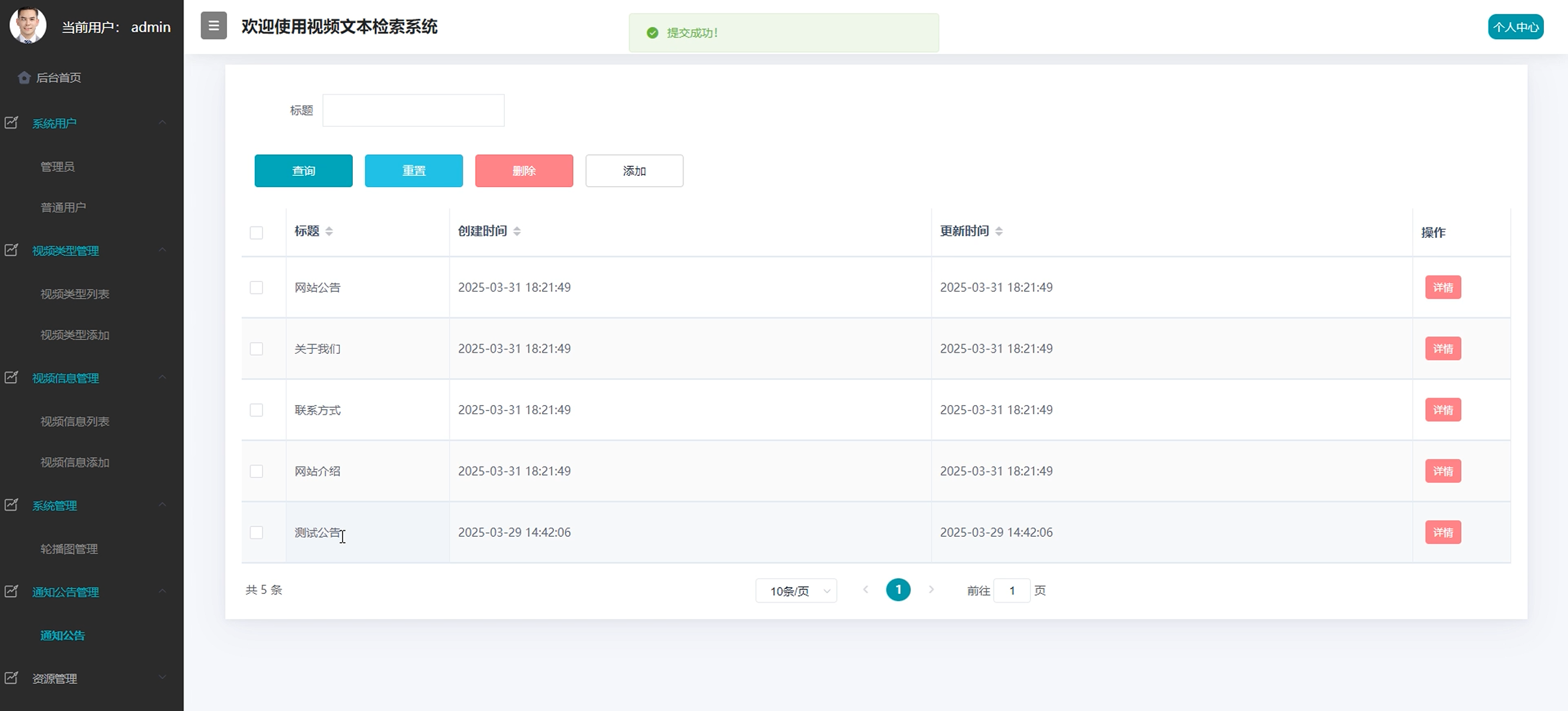Screen dimensions: 1568x711
Task: Click the edit icon next to 系统用户
Action: click(x=11, y=123)
